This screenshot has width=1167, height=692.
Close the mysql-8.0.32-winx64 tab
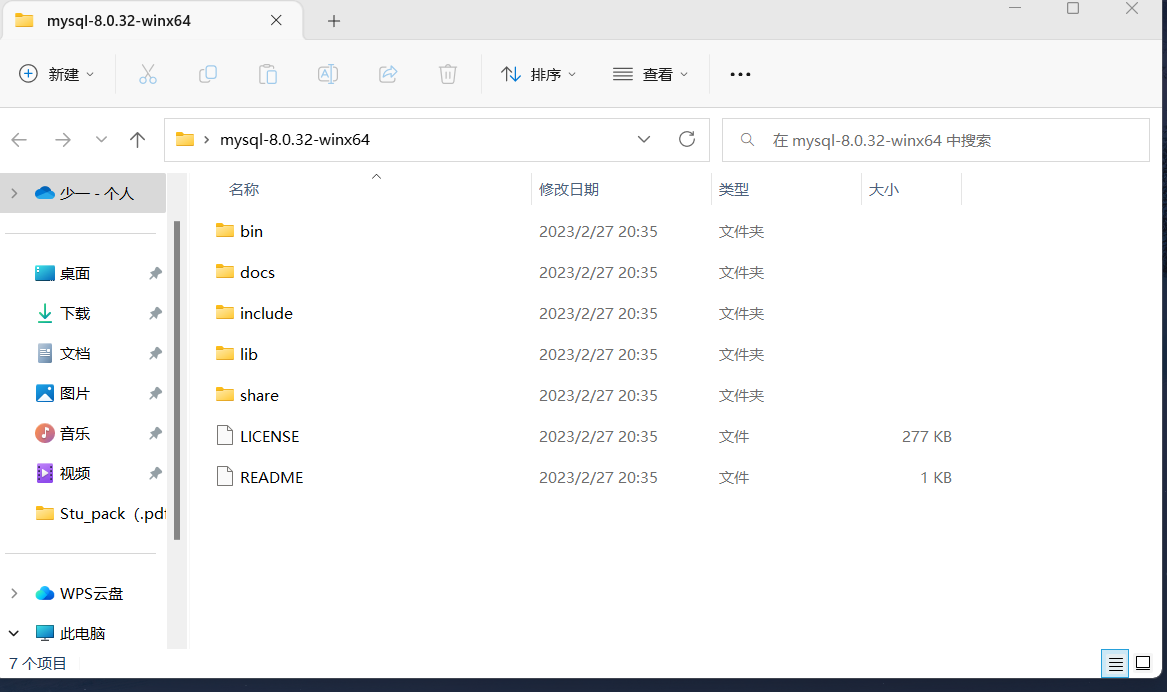pyautogui.click(x=276, y=21)
